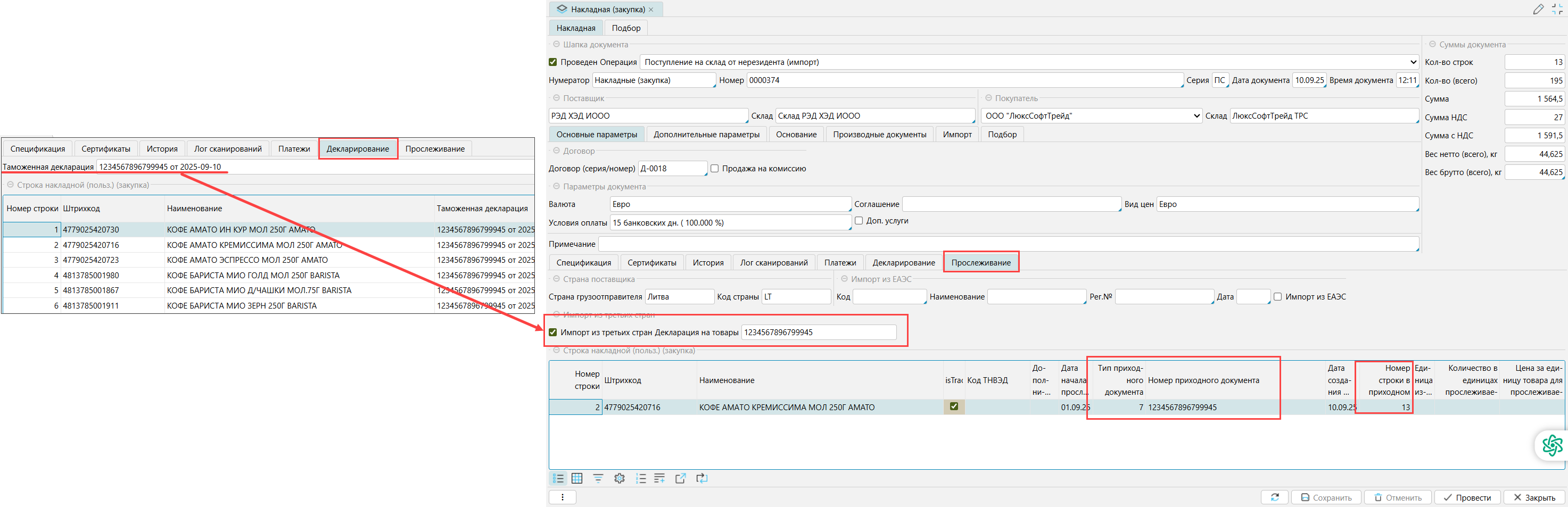
Task: Open the Покупатель ООО ЛюксСофтТрейд dropdown
Action: pos(1196,115)
